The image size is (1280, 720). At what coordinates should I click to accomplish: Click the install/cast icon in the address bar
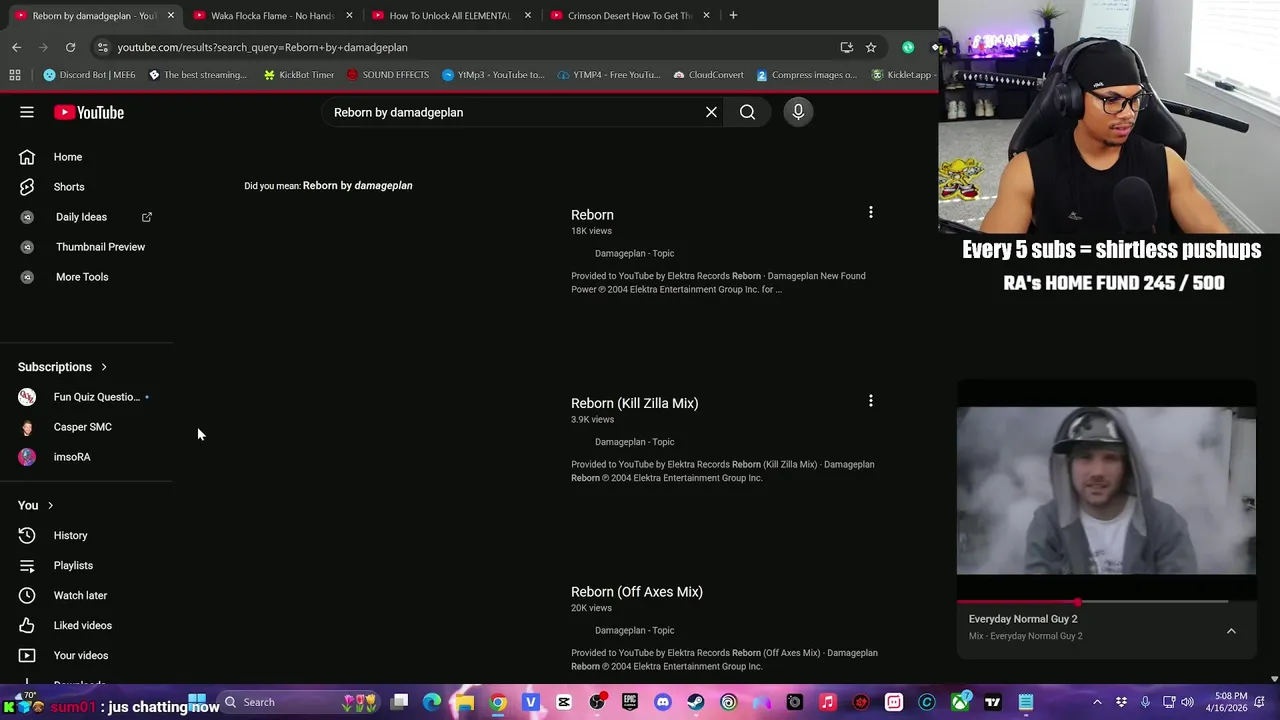[847, 47]
